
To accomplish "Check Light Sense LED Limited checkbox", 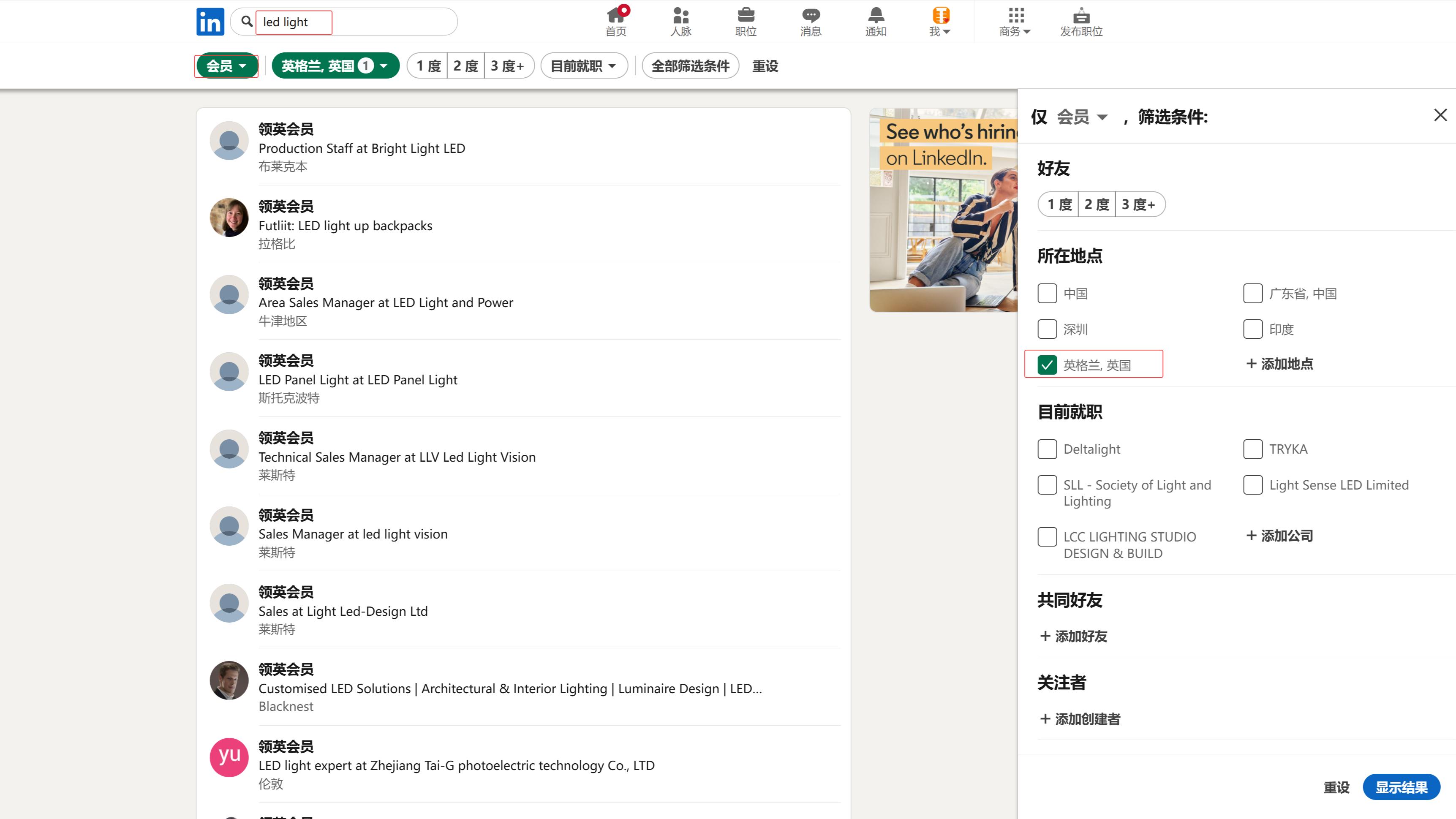I will pyautogui.click(x=1252, y=485).
